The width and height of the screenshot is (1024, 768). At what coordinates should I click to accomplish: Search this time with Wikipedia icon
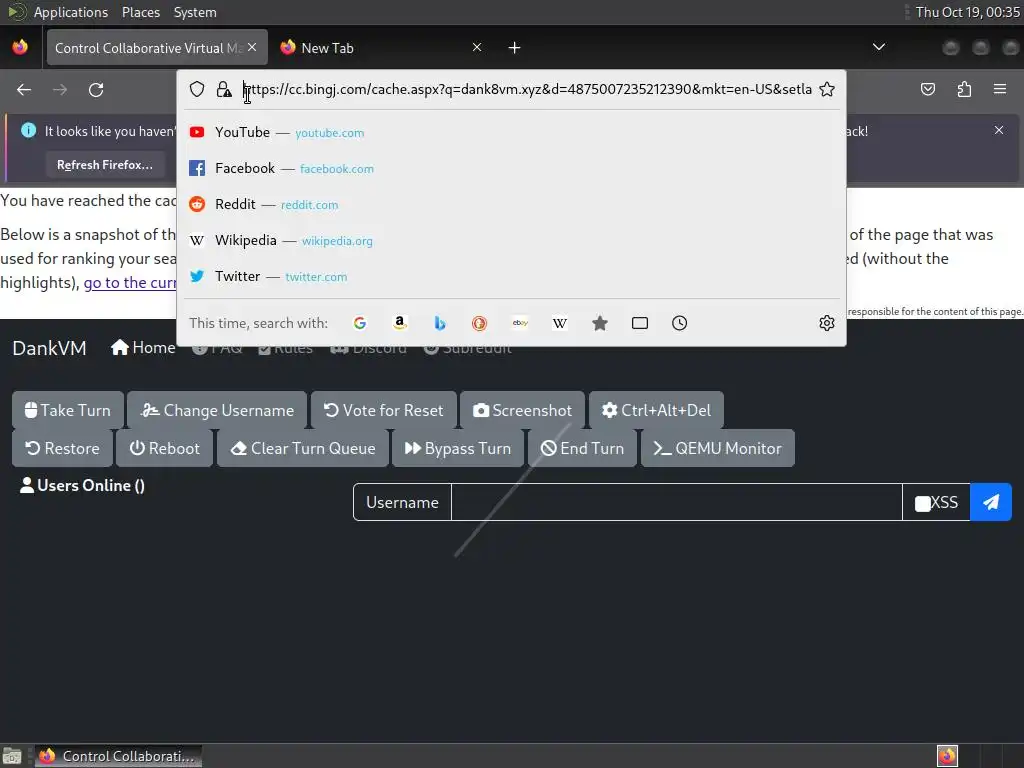pyautogui.click(x=560, y=323)
